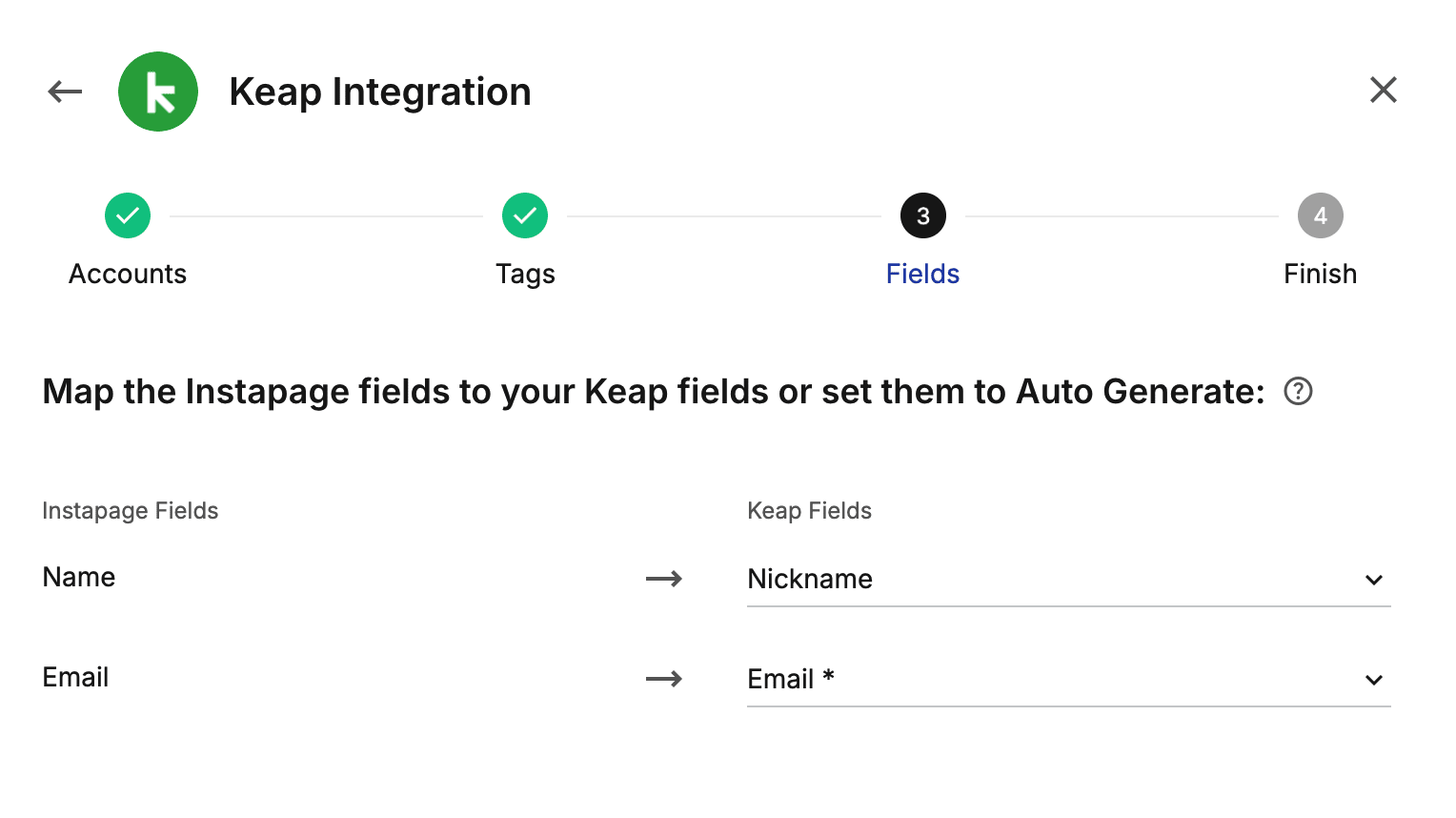The height and width of the screenshot is (818, 1456).
Task: Click the Keap Integration title
Action: pyautogui.click(x=380, y=92)
